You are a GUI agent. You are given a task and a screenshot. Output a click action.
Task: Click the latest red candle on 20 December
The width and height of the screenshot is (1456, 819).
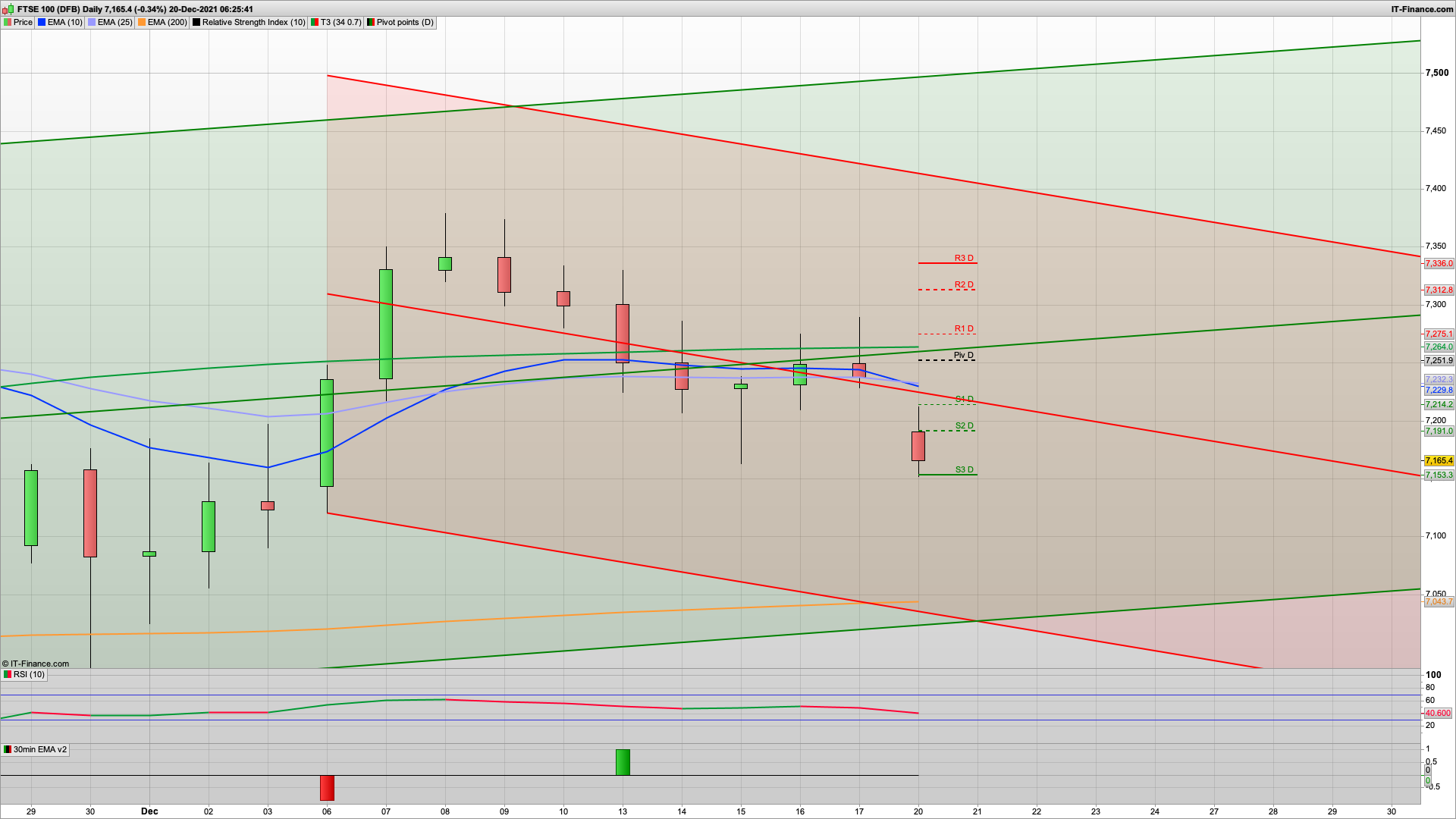click(918, 446)
